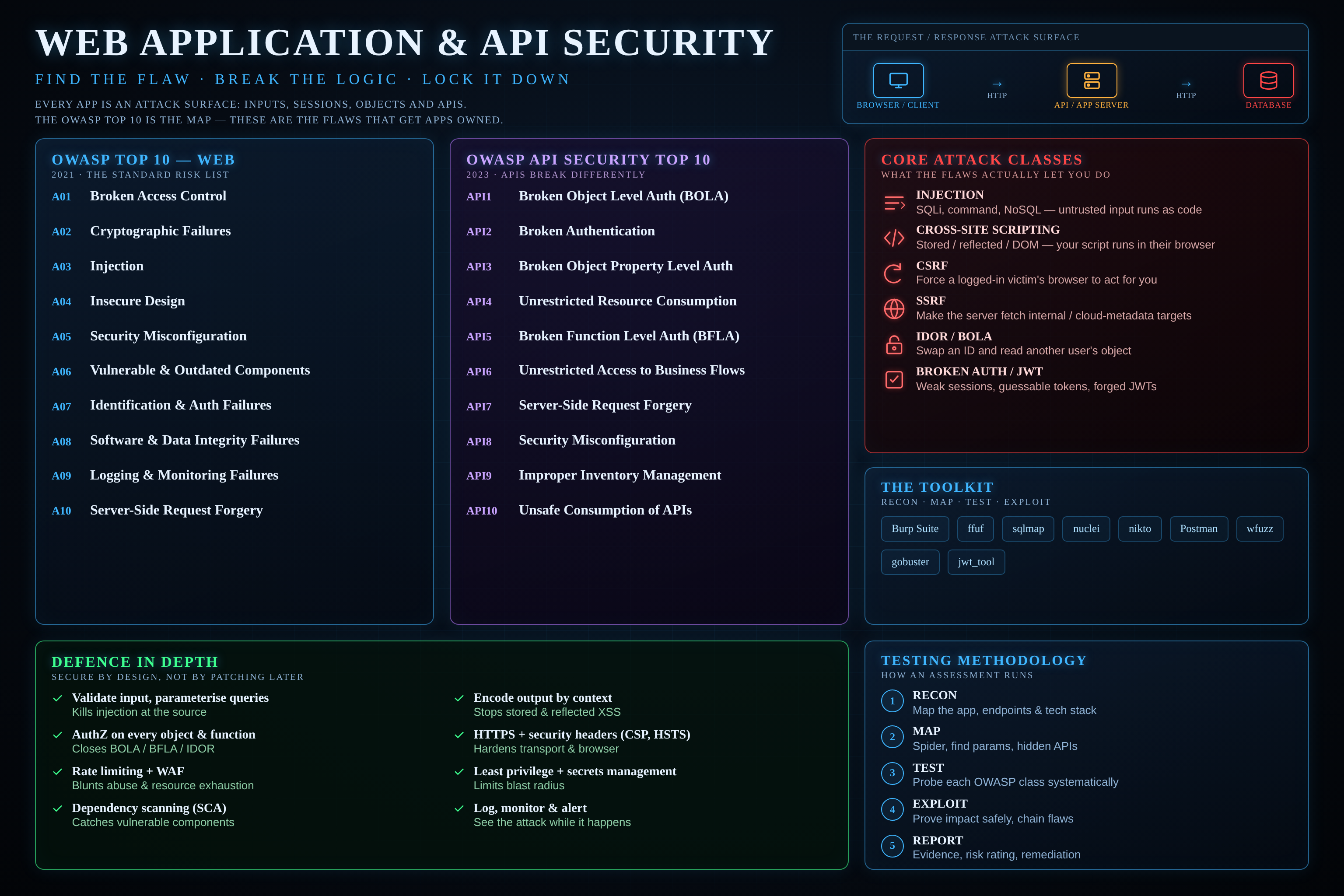This screenshot has width=1344, height=896.
Task: Select the nikto tool tag
Action: [1140, 528]
